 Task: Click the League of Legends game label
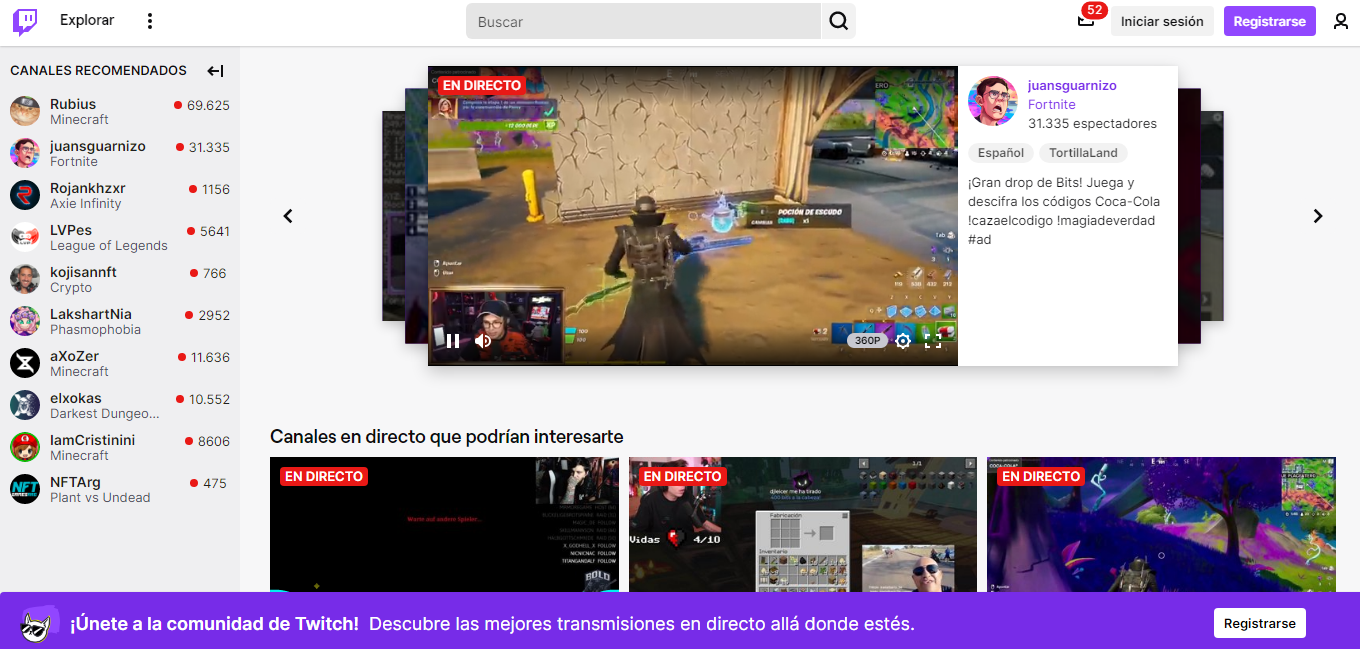[109, 246]
